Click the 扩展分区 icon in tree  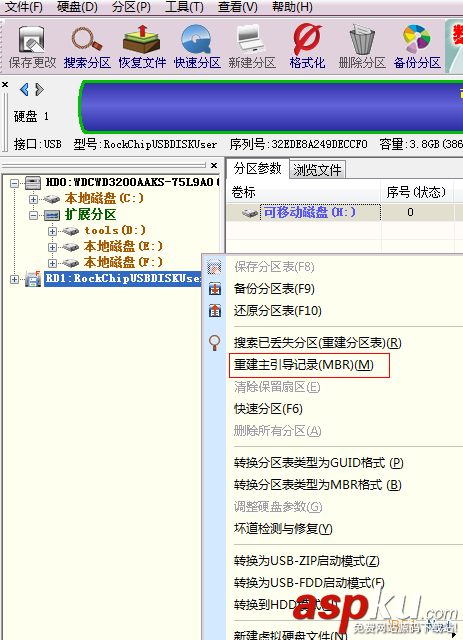tap(52, 215)
